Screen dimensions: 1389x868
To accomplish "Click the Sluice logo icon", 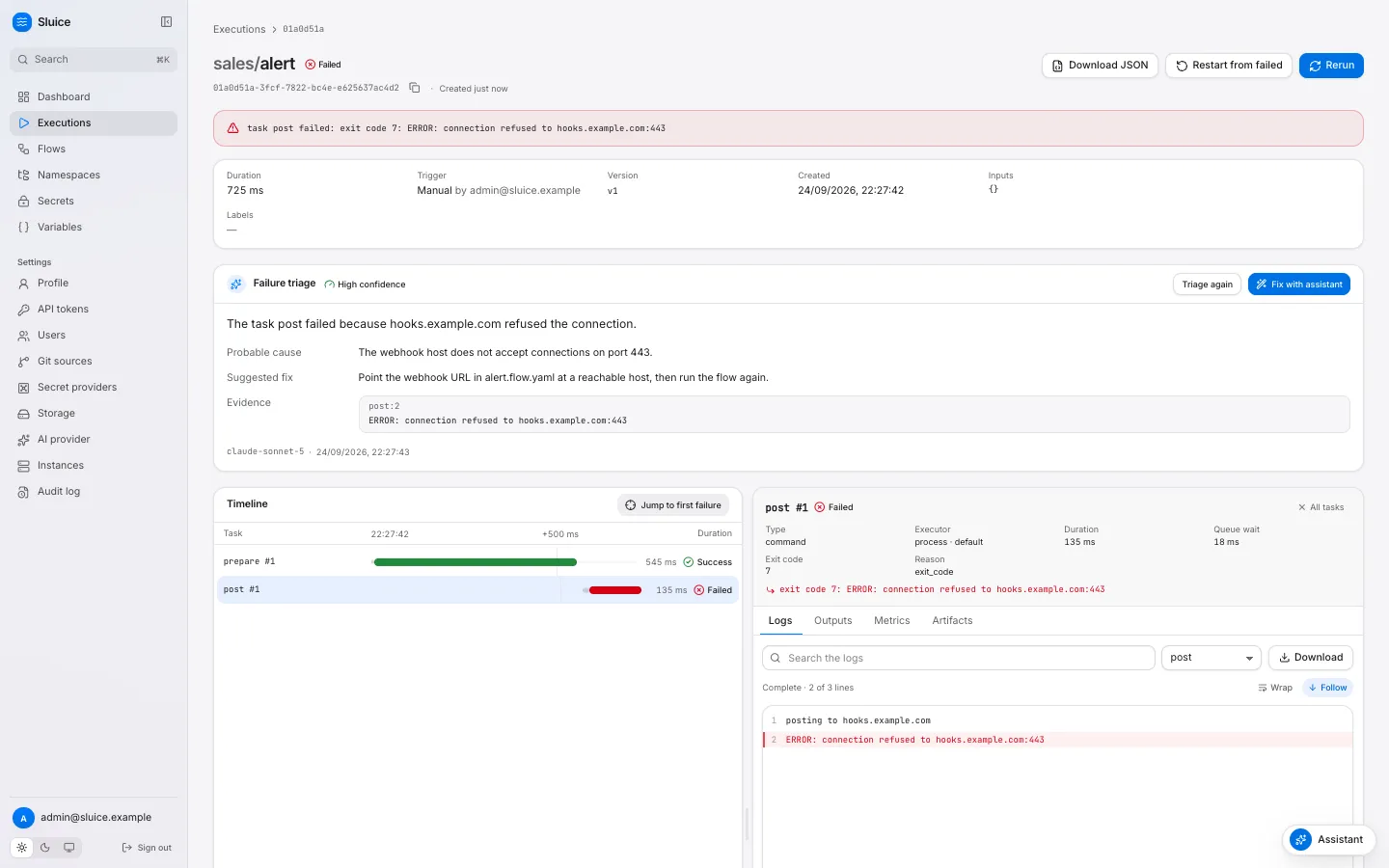I will click(x=22, y=22).
